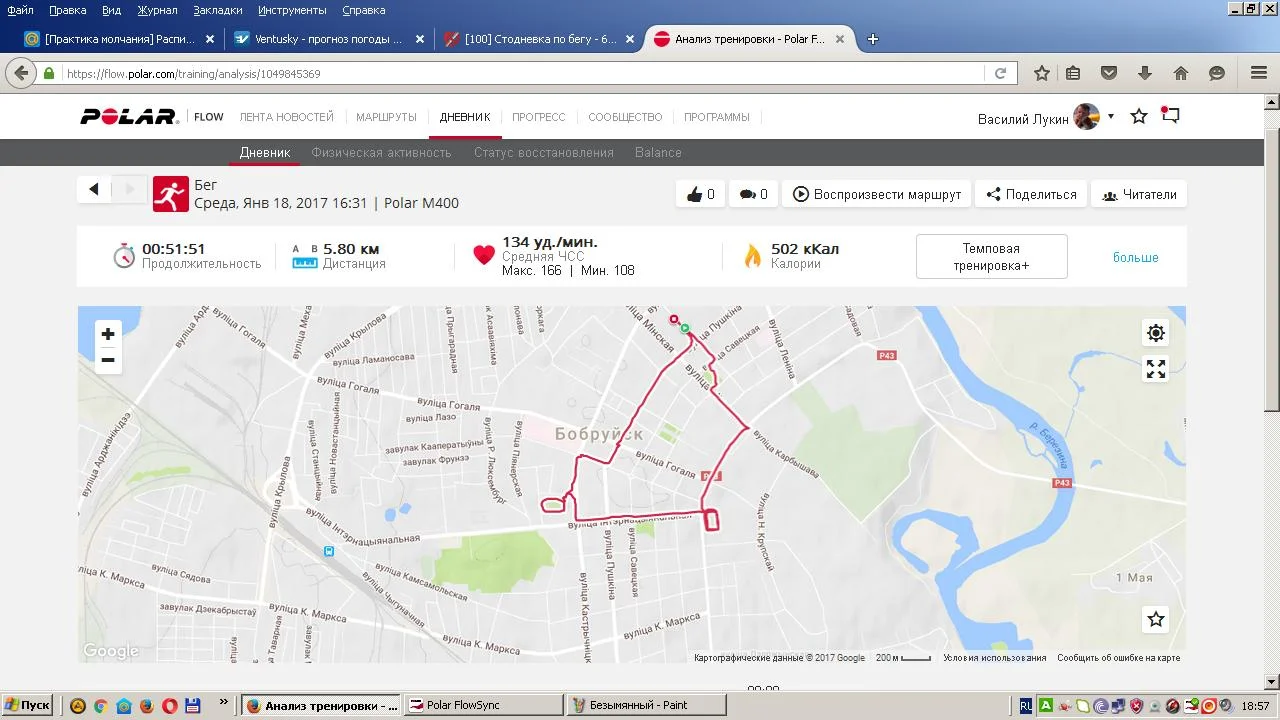Open Темповая тренировка+ selector

click(991, 257)
